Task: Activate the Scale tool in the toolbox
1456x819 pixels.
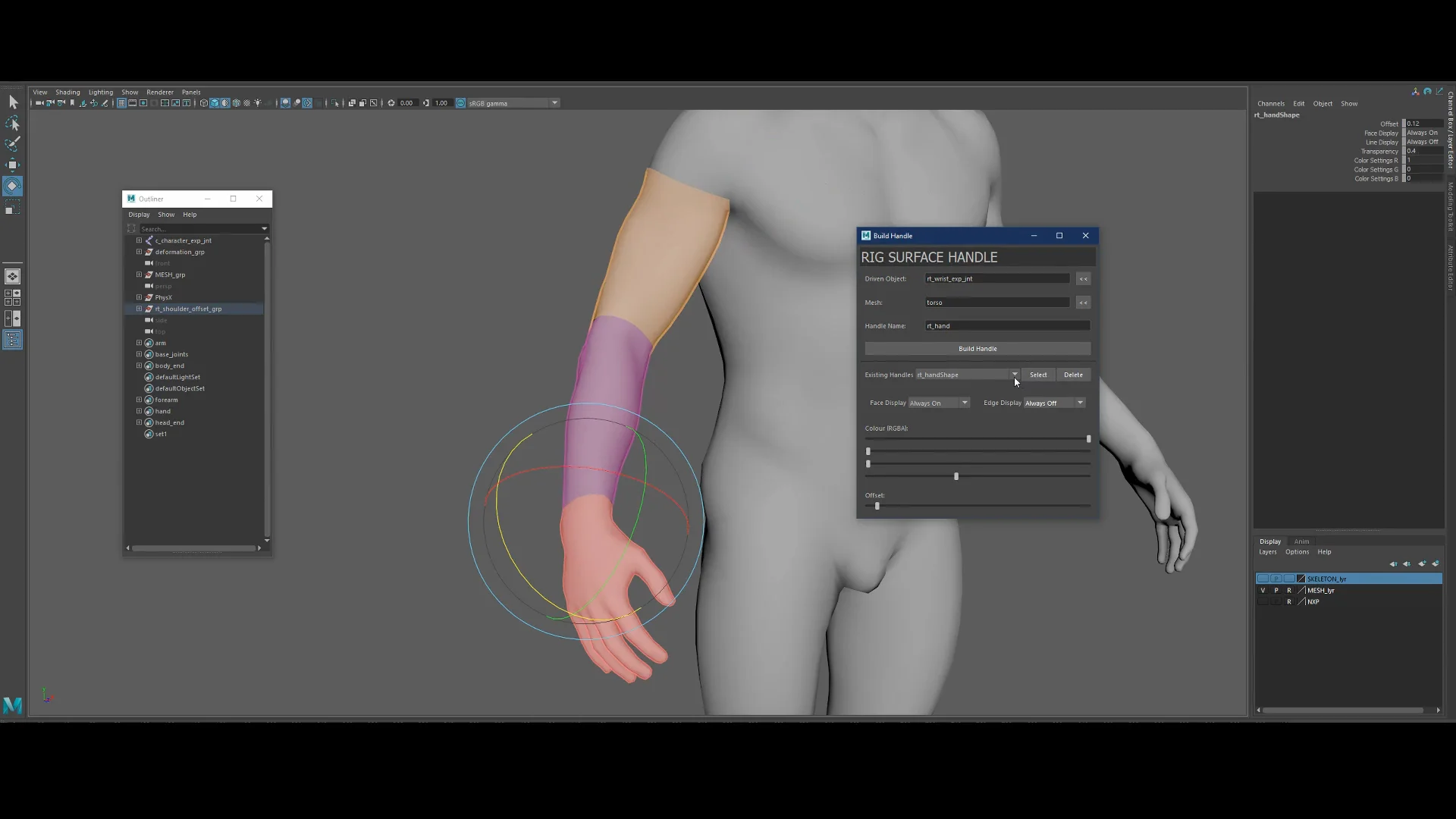Action: coord(13,209)
